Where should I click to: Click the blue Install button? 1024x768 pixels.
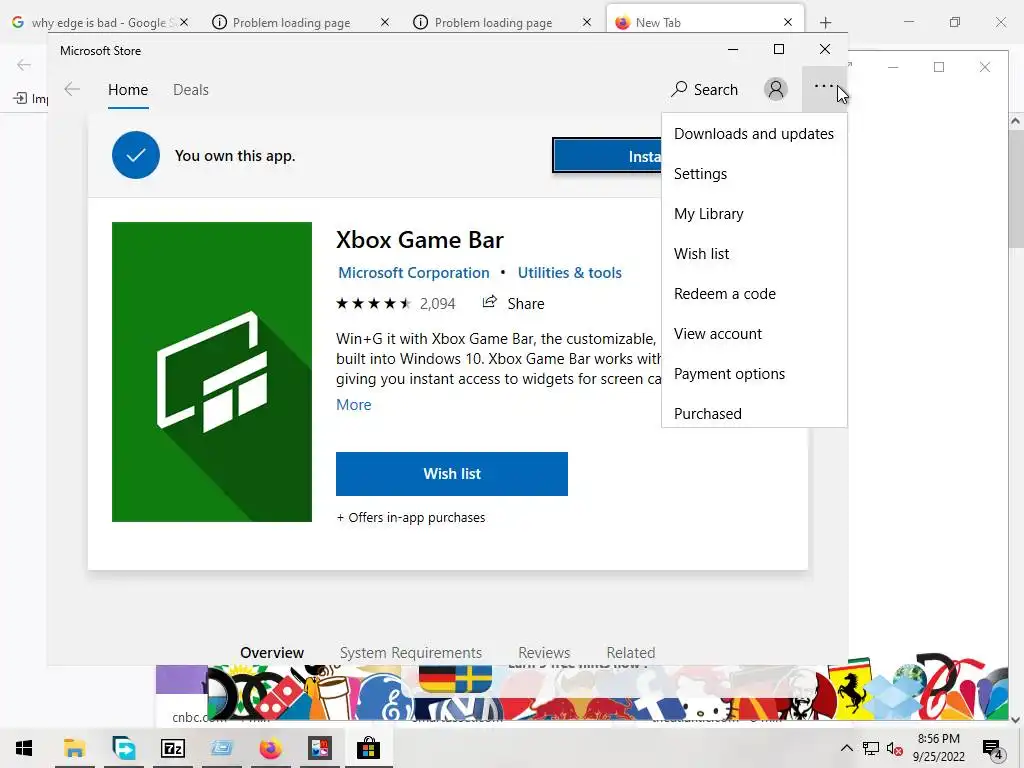pos(607,156)
